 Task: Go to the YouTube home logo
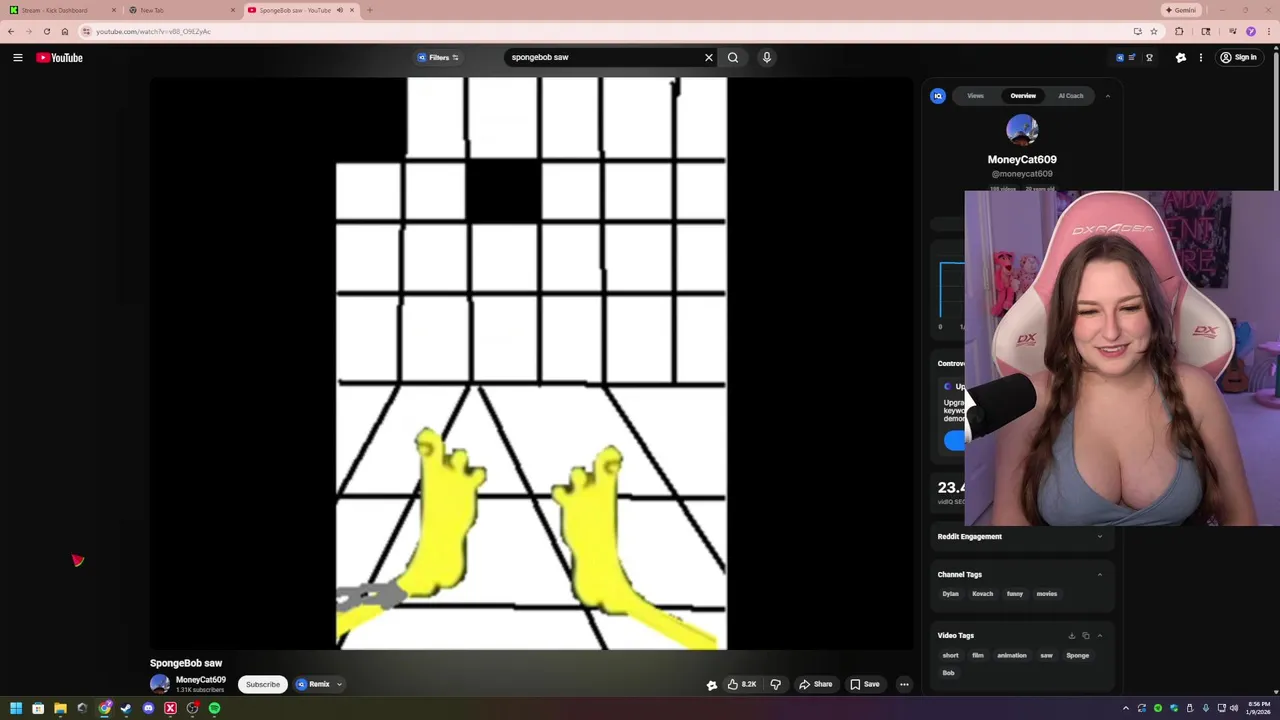60,58
